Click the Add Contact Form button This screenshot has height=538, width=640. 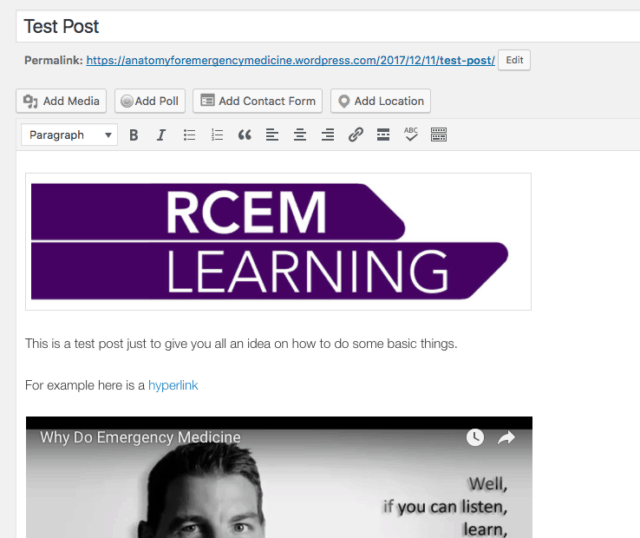258,101
